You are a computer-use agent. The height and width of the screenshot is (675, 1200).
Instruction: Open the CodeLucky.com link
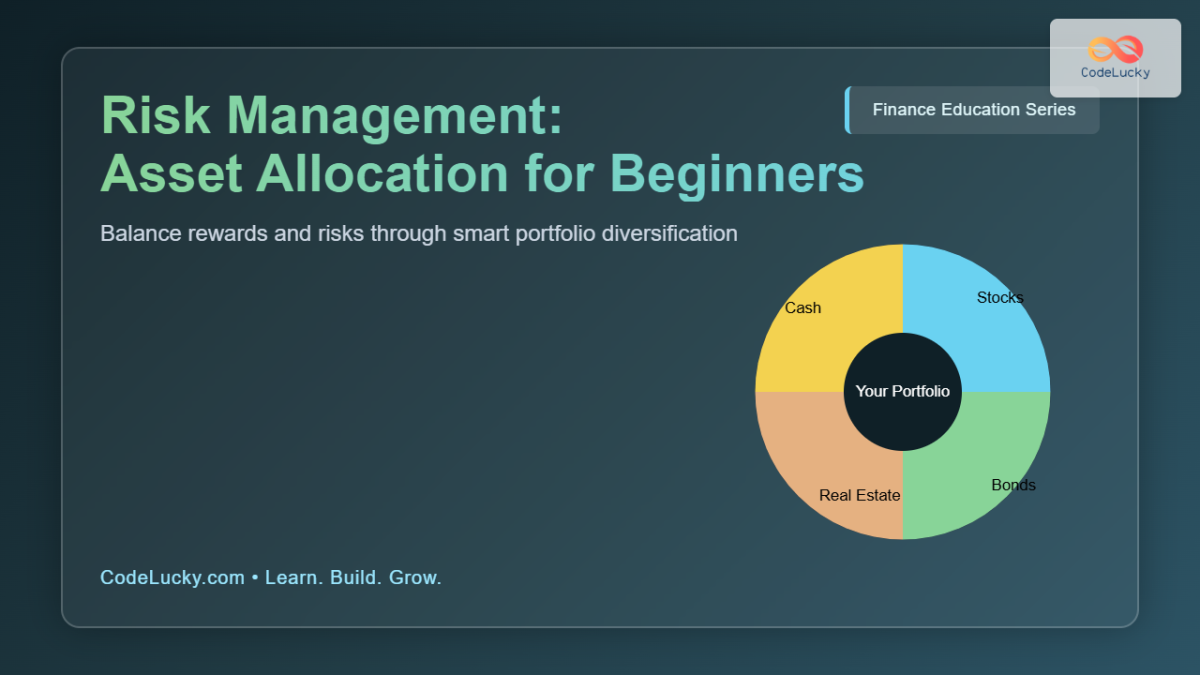tap(172, 577)
